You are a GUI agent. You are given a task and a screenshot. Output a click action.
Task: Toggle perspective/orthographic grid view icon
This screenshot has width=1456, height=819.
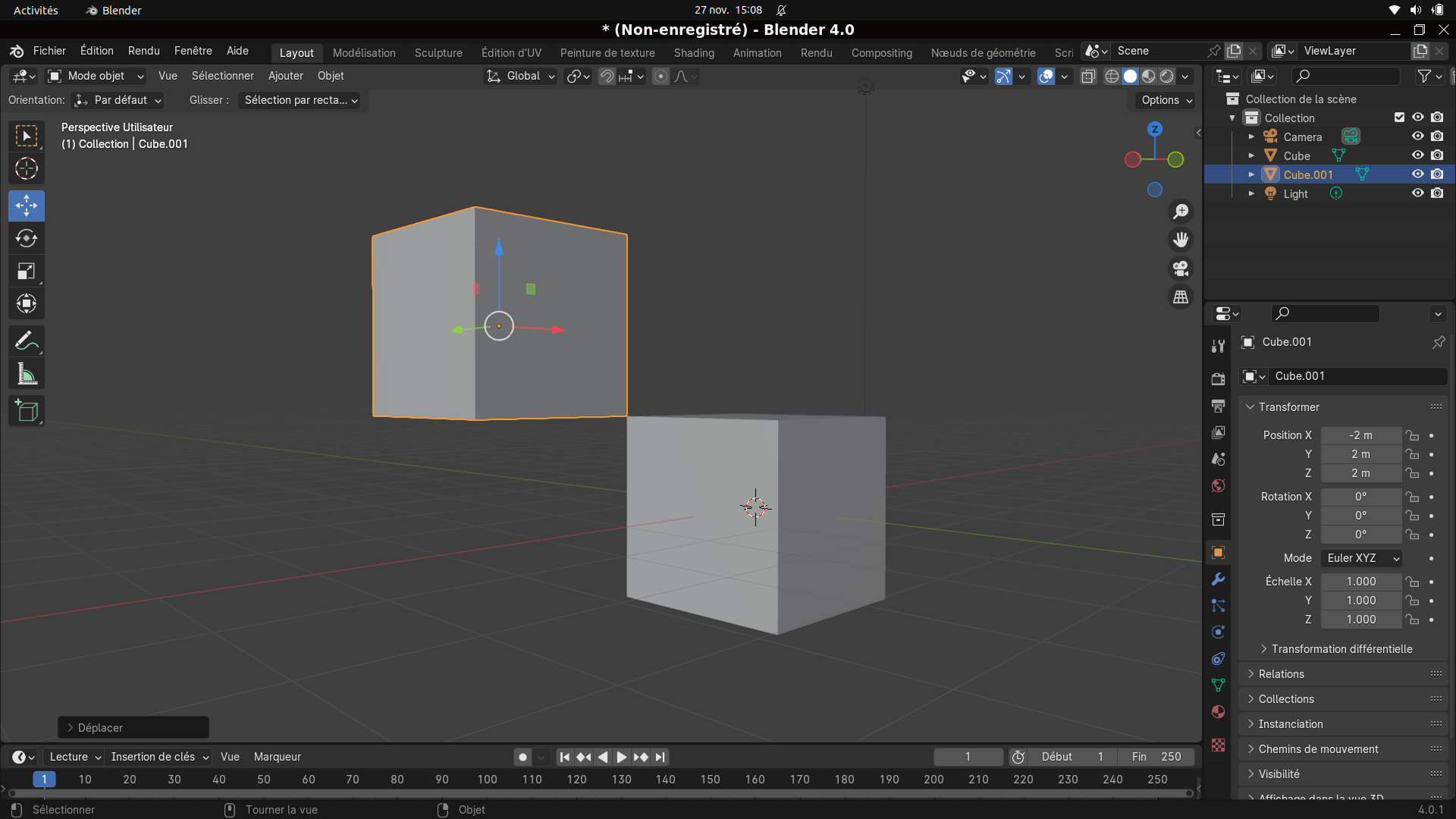1181,297
